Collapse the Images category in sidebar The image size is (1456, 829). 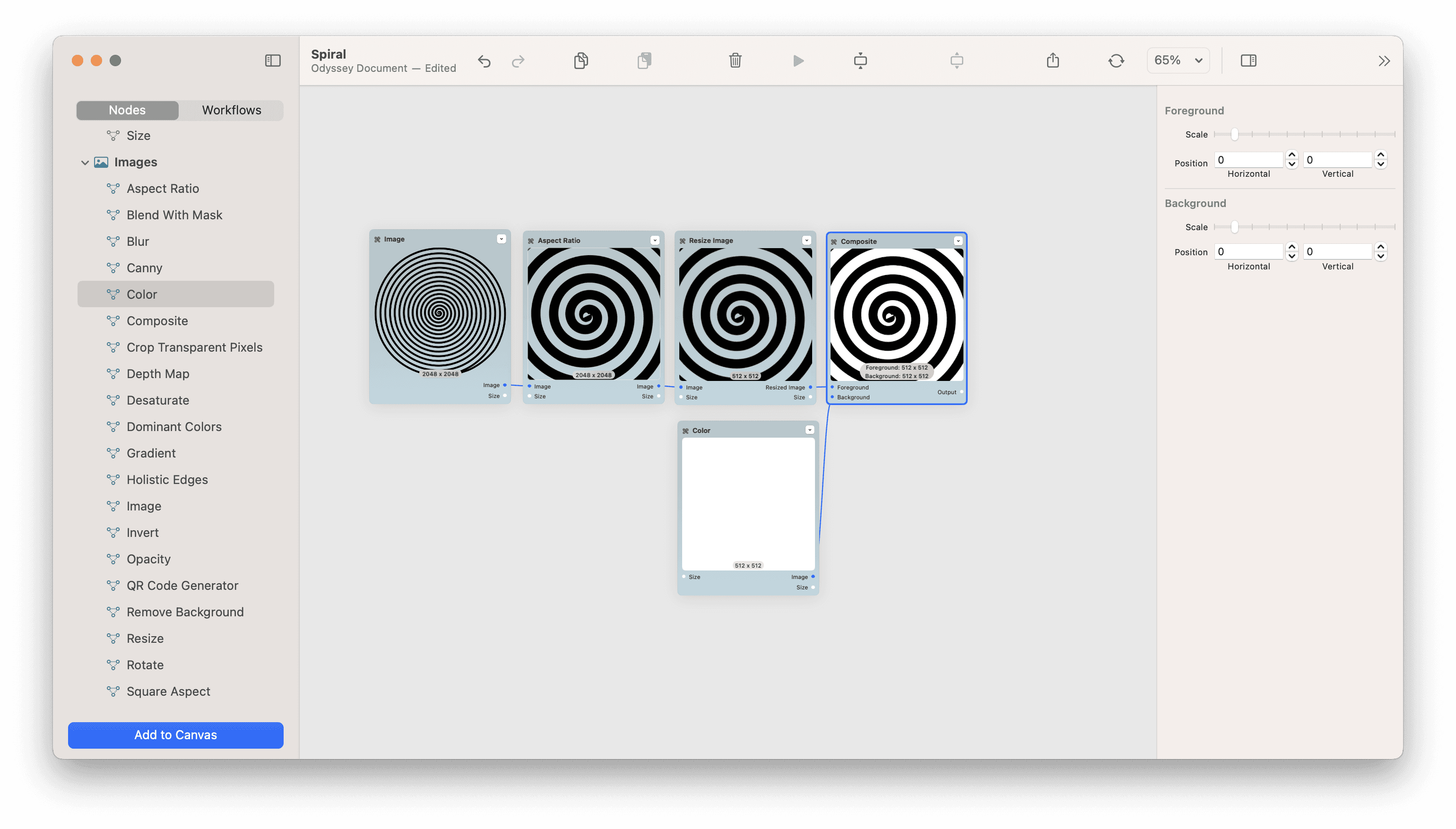(85, 162)
